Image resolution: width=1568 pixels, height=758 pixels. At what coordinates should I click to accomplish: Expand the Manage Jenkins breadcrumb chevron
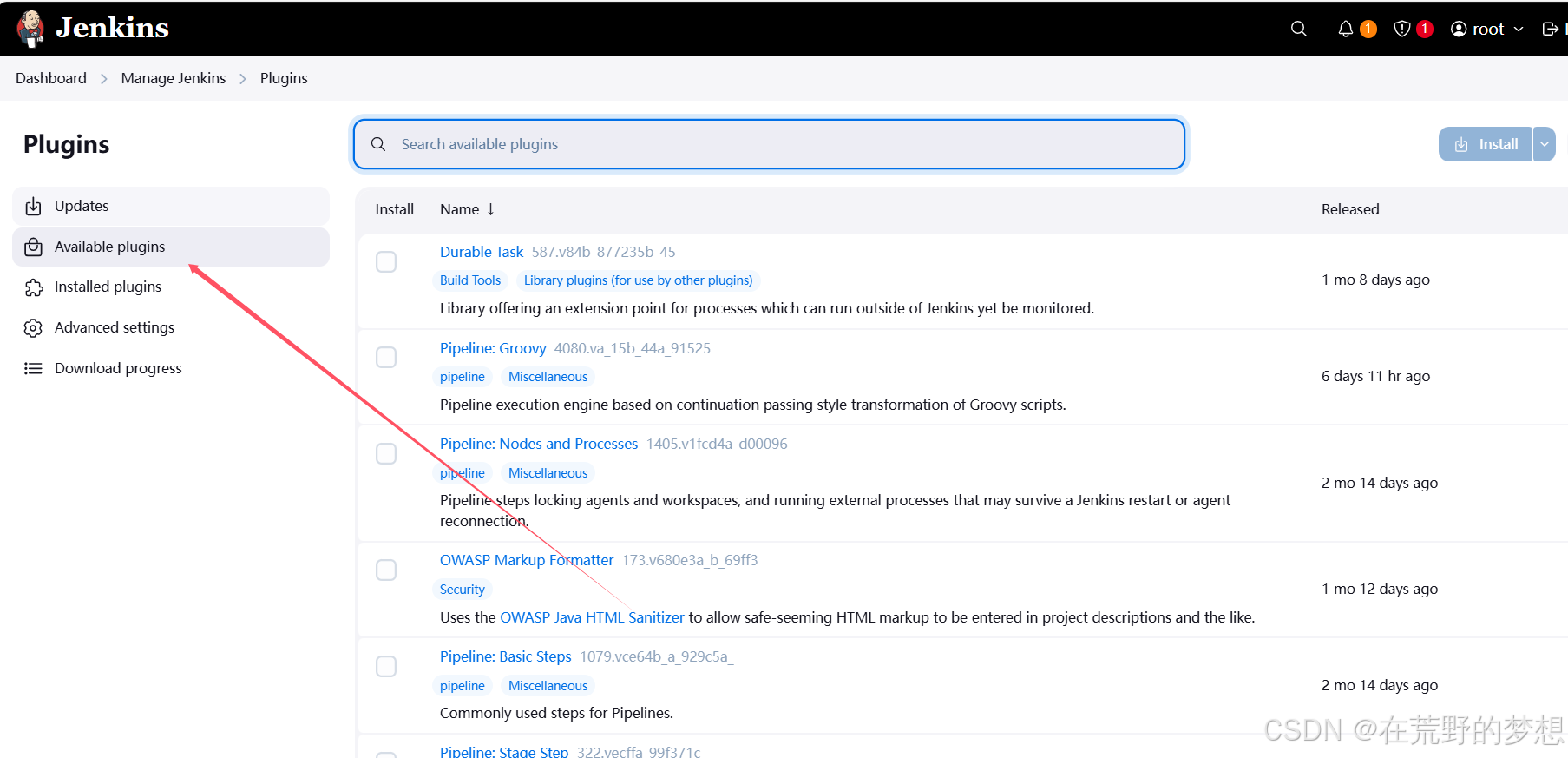[x=243, y=79]
